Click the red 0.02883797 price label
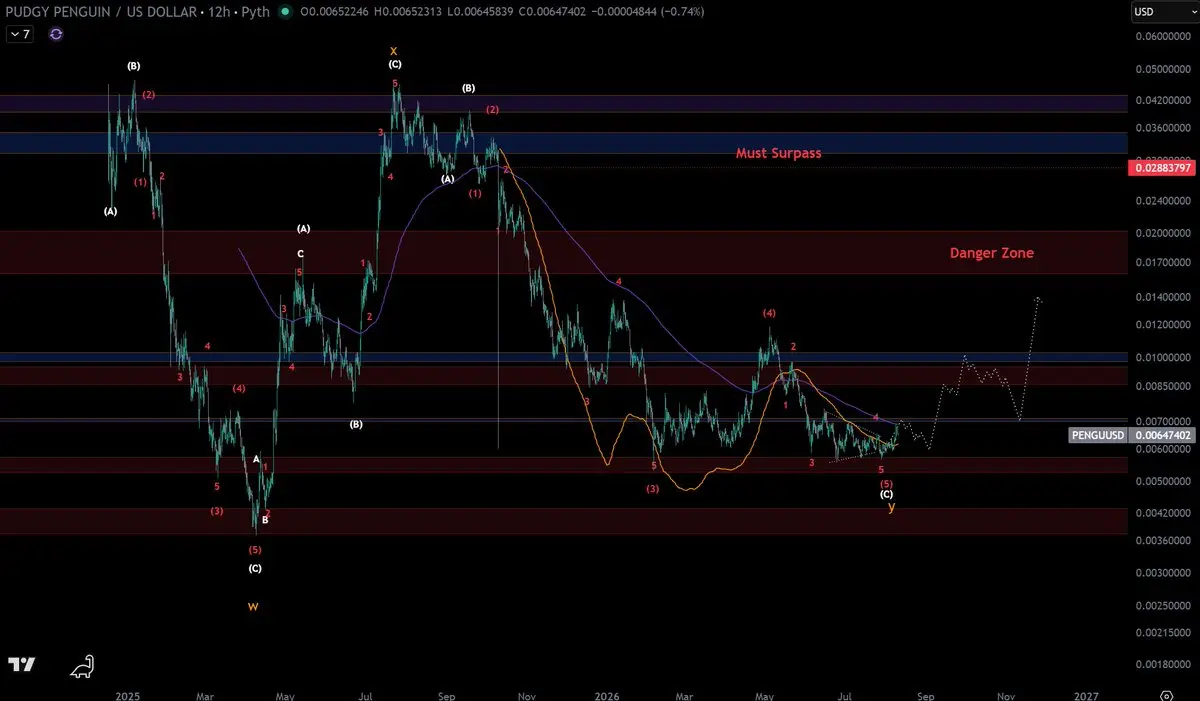 (x=1161, y=168)
